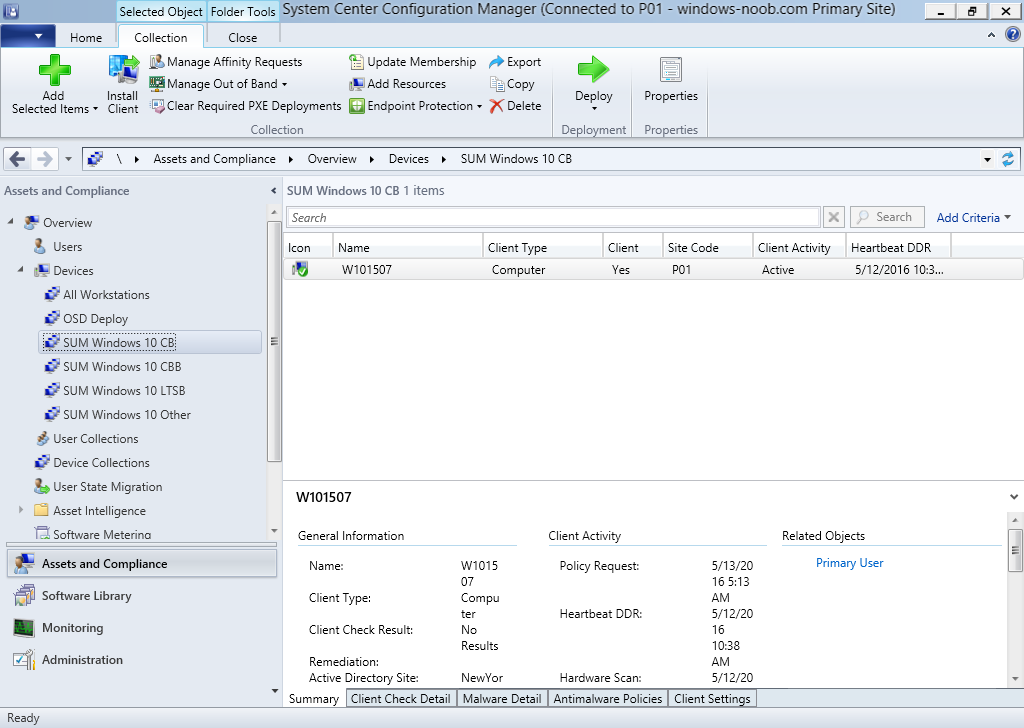Click Clear Required PXE Deployments

click(246, 106)
